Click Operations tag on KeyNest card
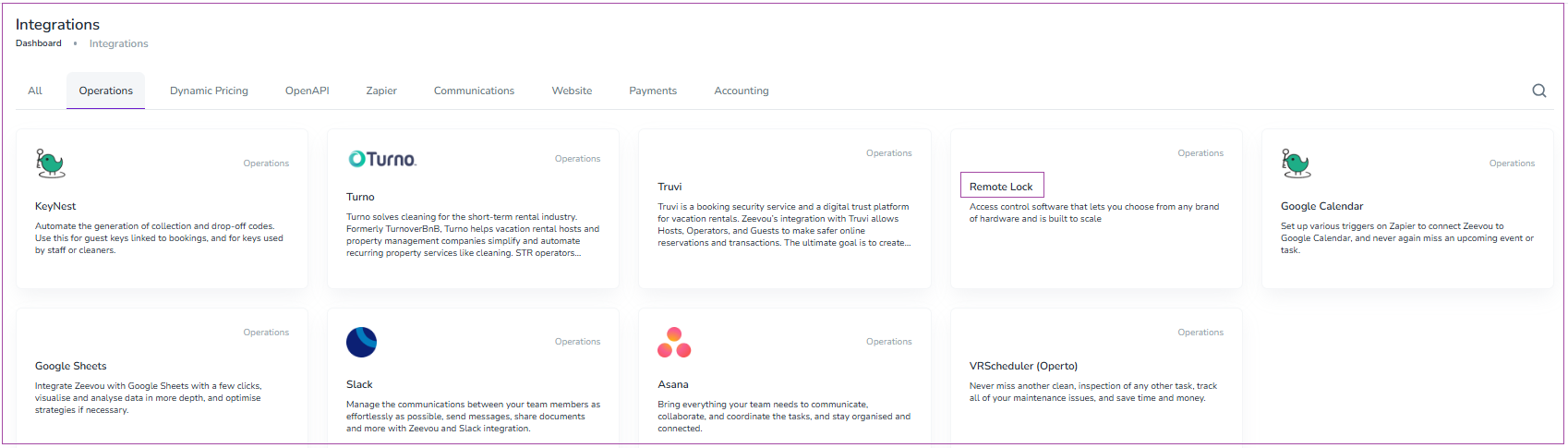Screen dimensions: 1568x448 click(x=266, y=163)
